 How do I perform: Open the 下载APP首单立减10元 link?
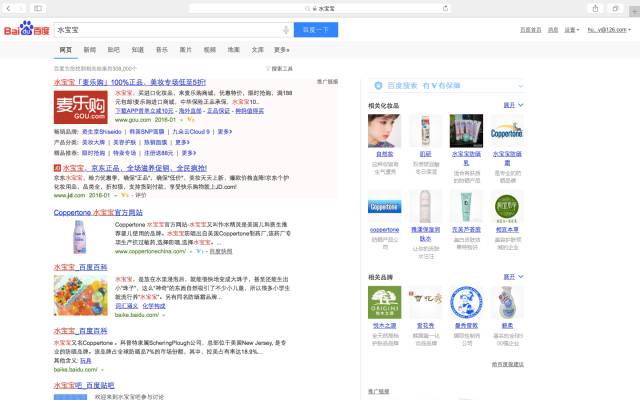coord(144,111)
